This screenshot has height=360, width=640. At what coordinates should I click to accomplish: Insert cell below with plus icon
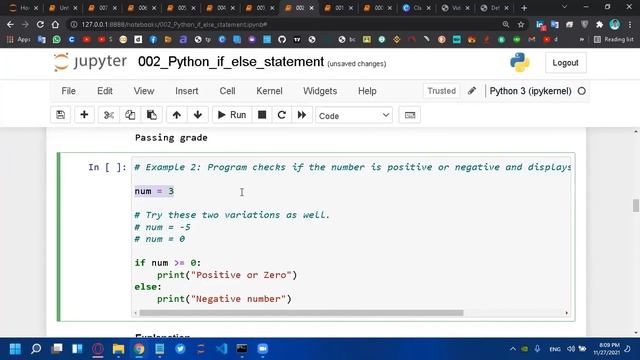pos(84,115)
